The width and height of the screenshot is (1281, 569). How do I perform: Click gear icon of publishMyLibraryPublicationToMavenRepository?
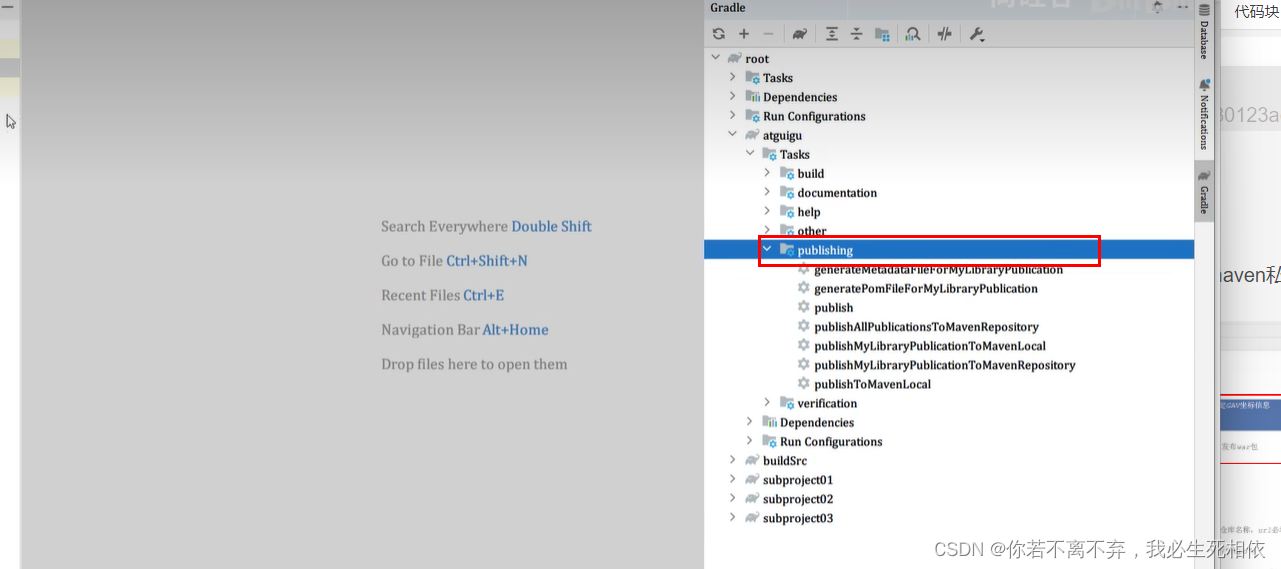coord(804,364)
